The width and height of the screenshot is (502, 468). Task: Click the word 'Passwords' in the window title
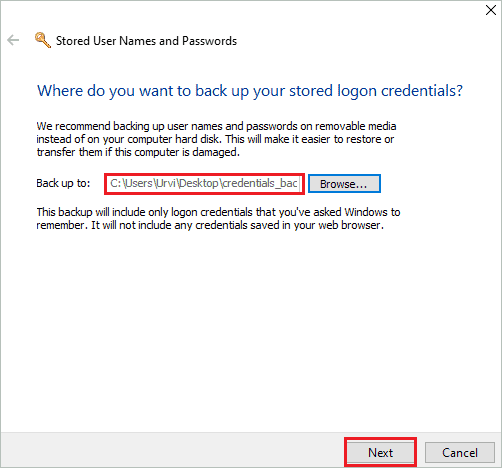pos(210,41)
